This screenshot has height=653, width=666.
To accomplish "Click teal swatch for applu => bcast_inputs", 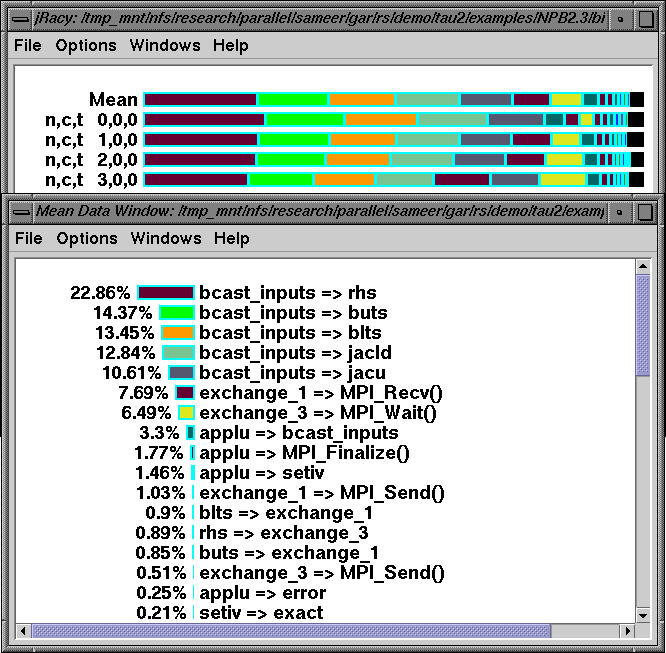I will (190, 433).
